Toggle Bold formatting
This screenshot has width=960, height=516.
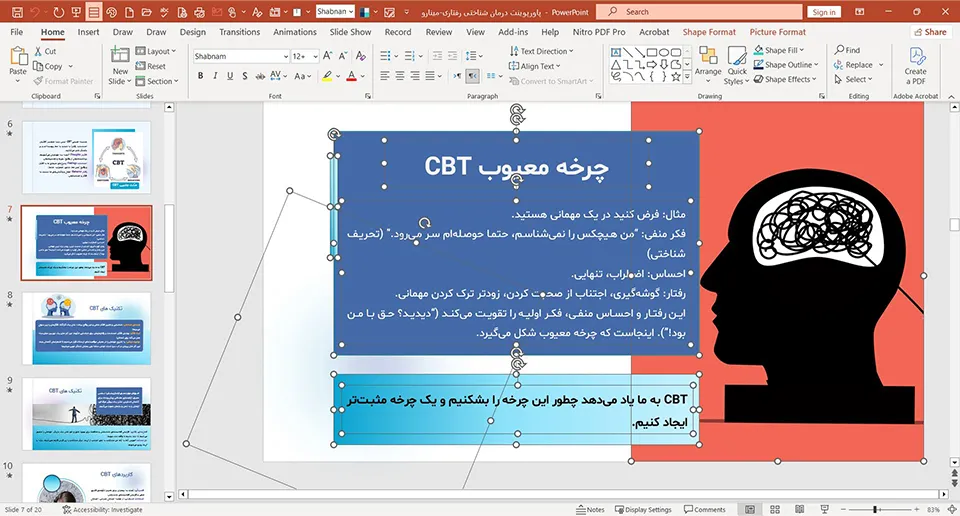(200, 76)
